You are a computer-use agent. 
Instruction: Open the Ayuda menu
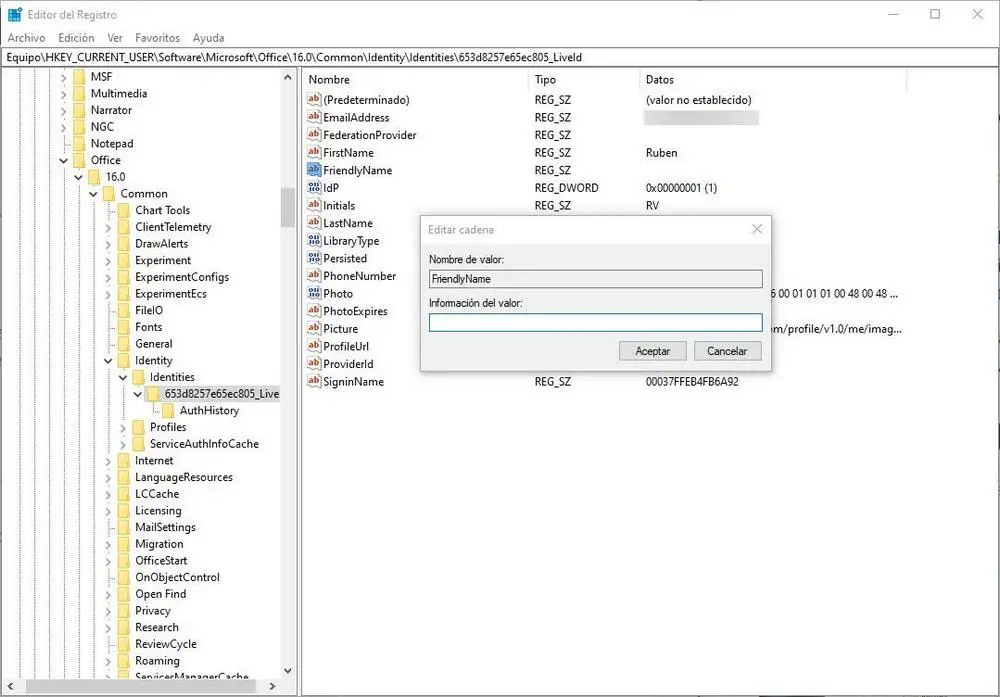point(209,38)
